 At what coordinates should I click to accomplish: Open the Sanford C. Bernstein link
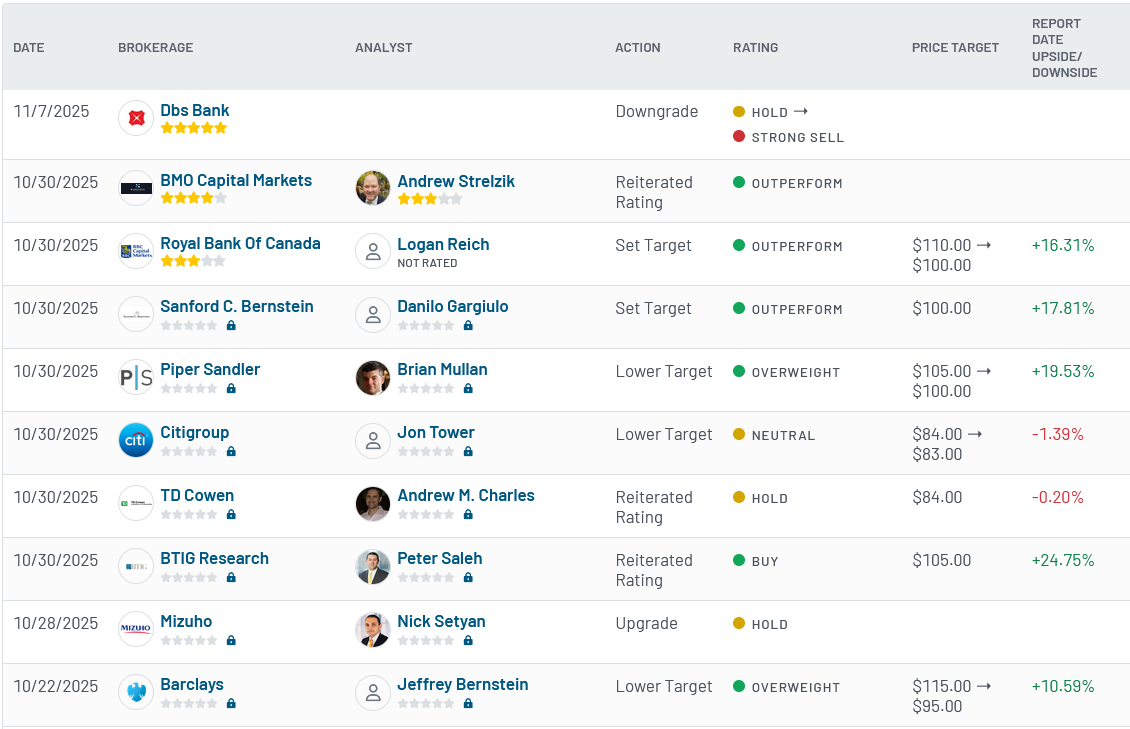(x=237, y=306)
